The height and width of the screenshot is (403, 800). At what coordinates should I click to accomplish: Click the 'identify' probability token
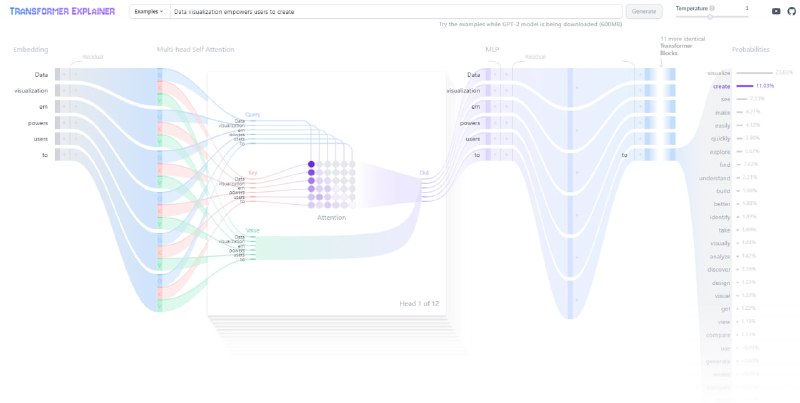pos(720,217)
